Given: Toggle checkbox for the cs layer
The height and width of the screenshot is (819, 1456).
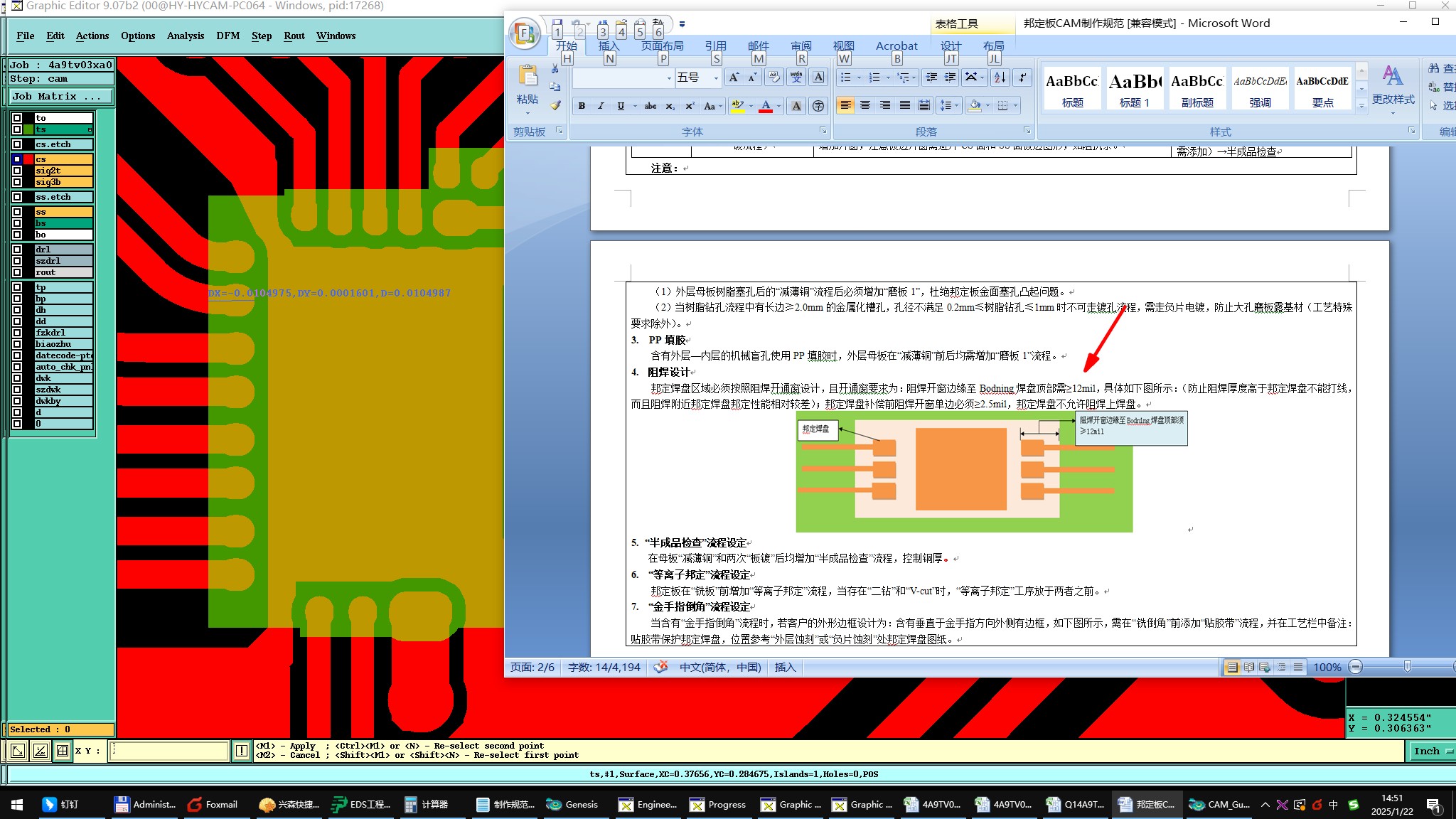Looking at the screenshot, I should point(17,159).
